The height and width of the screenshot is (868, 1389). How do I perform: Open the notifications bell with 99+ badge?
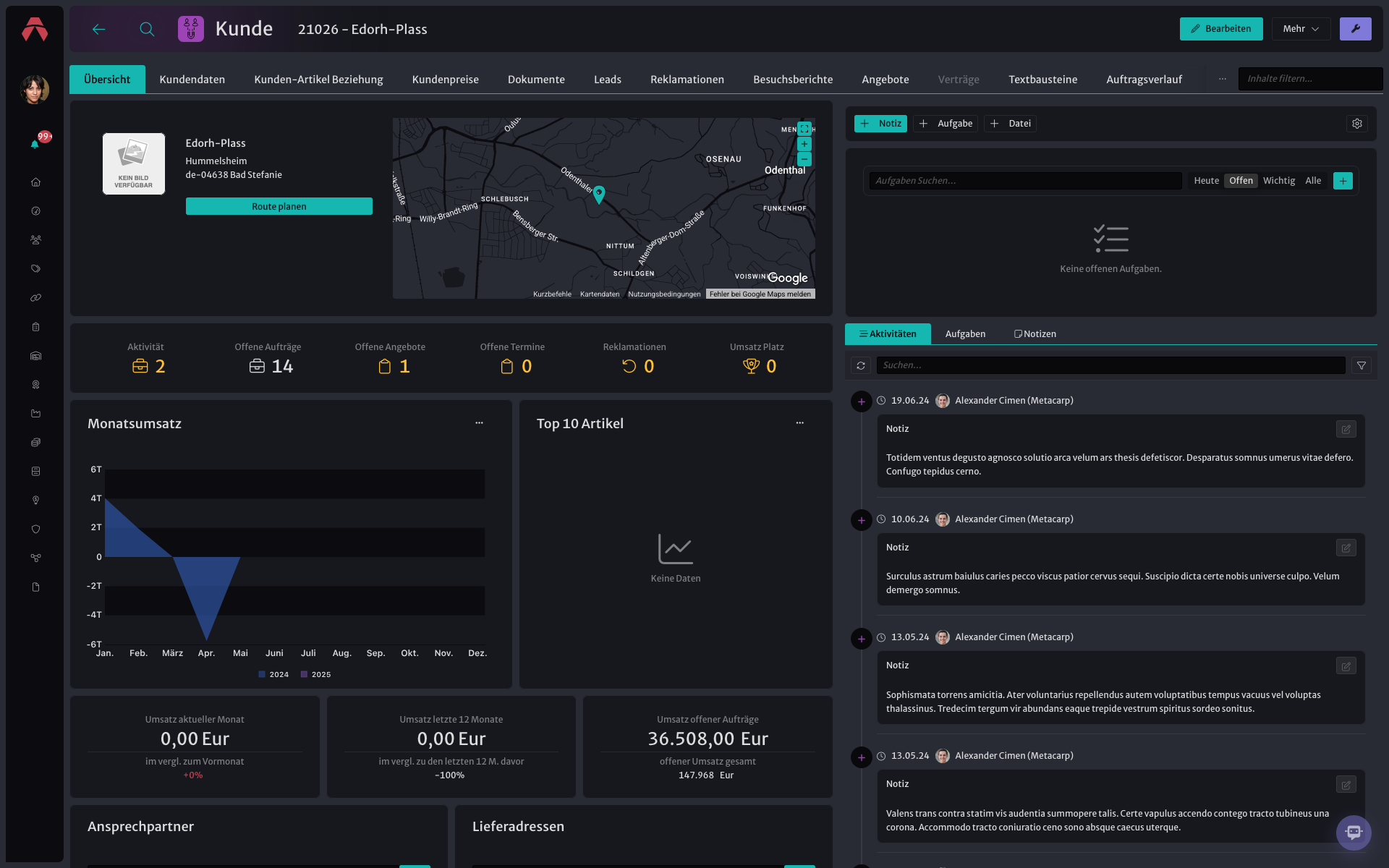click(x=35, y=143)
